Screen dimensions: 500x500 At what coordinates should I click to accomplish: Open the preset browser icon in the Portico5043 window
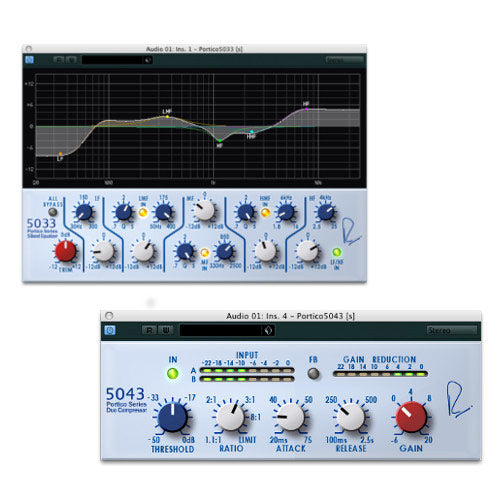[x=268, y=330]
